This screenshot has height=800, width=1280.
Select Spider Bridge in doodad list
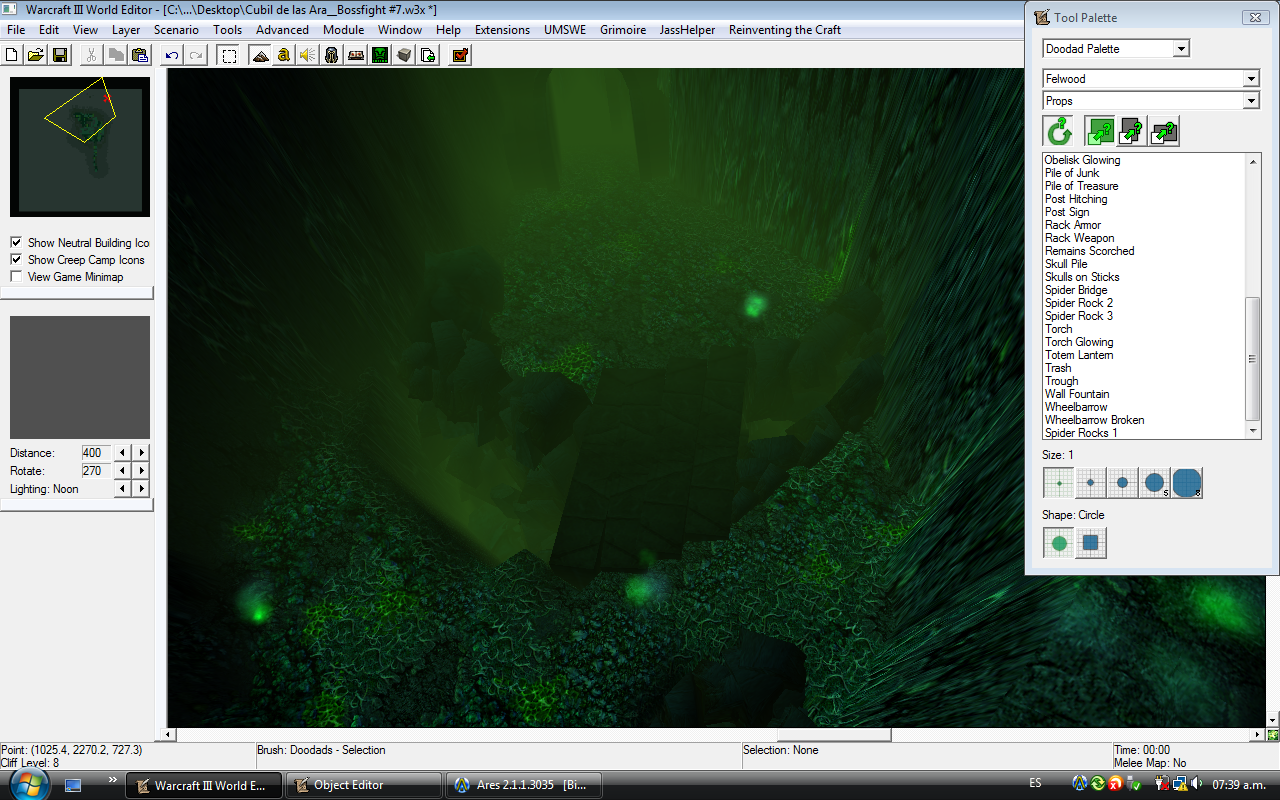[x=1076, y=290]
